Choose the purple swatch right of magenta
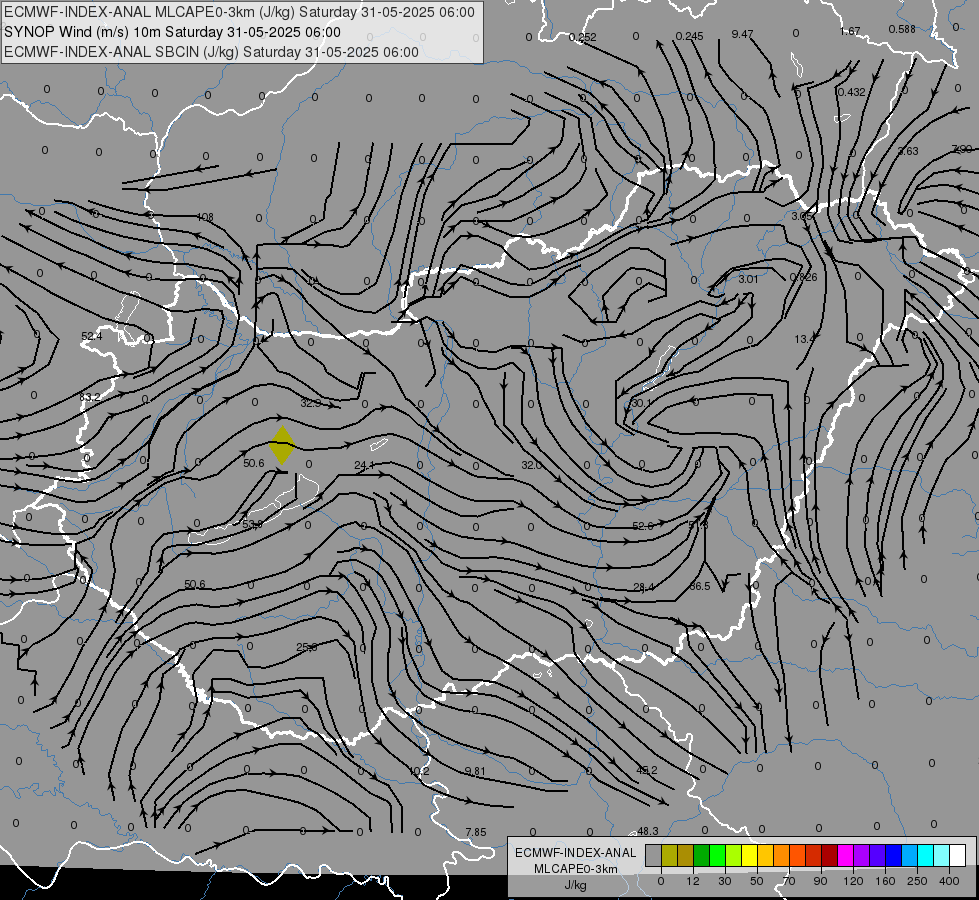This screenshot has height=900, width=979. [x=861, y=855]
